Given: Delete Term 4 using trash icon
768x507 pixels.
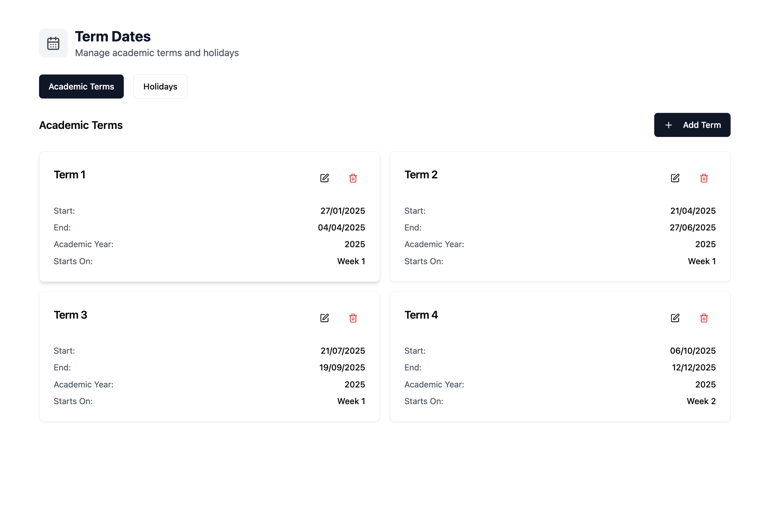Looking at the screenshot, I should 704,318.
